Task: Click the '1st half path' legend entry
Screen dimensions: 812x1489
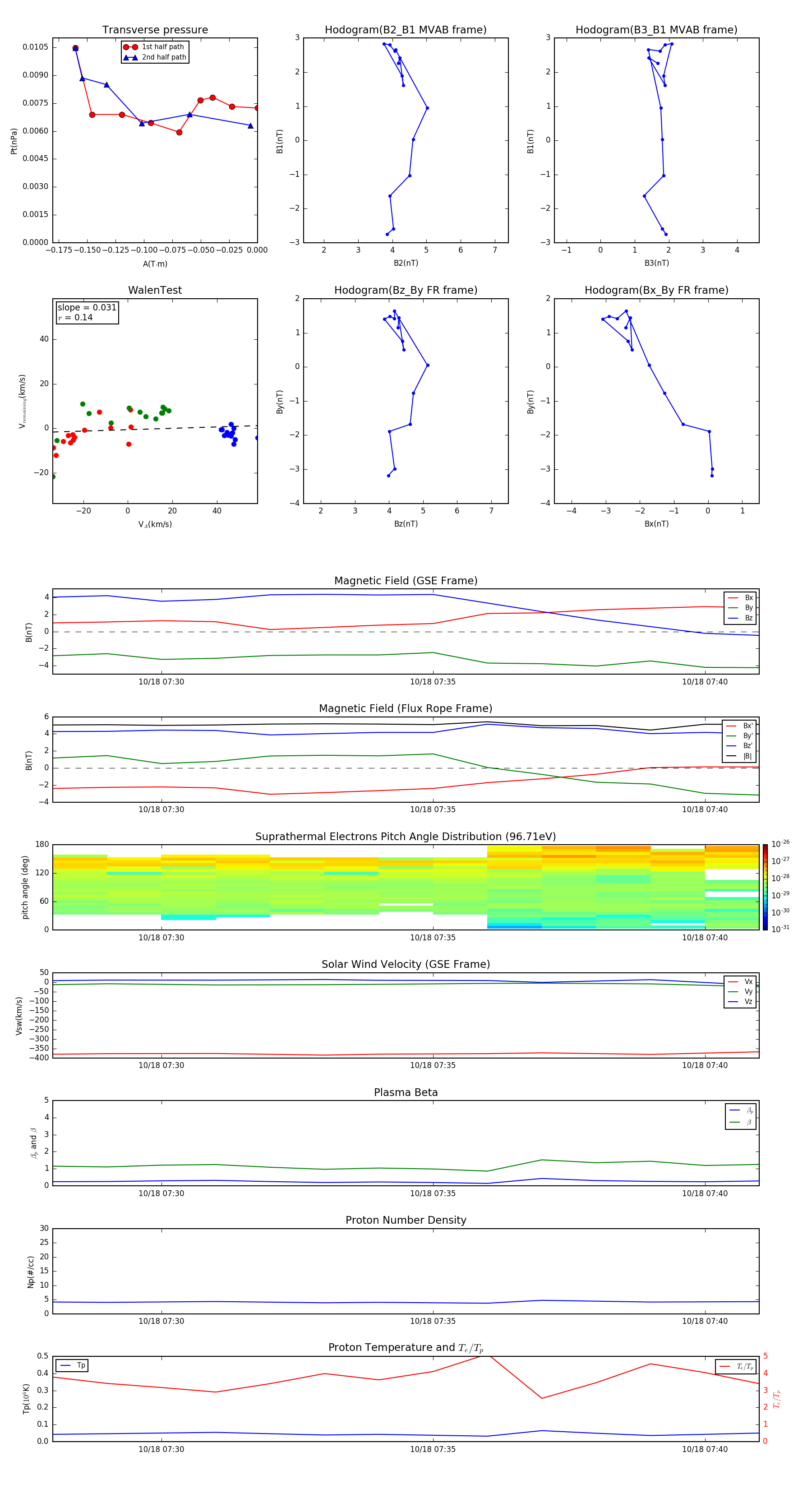Action: pyautogui.click(x=154, y=47)
